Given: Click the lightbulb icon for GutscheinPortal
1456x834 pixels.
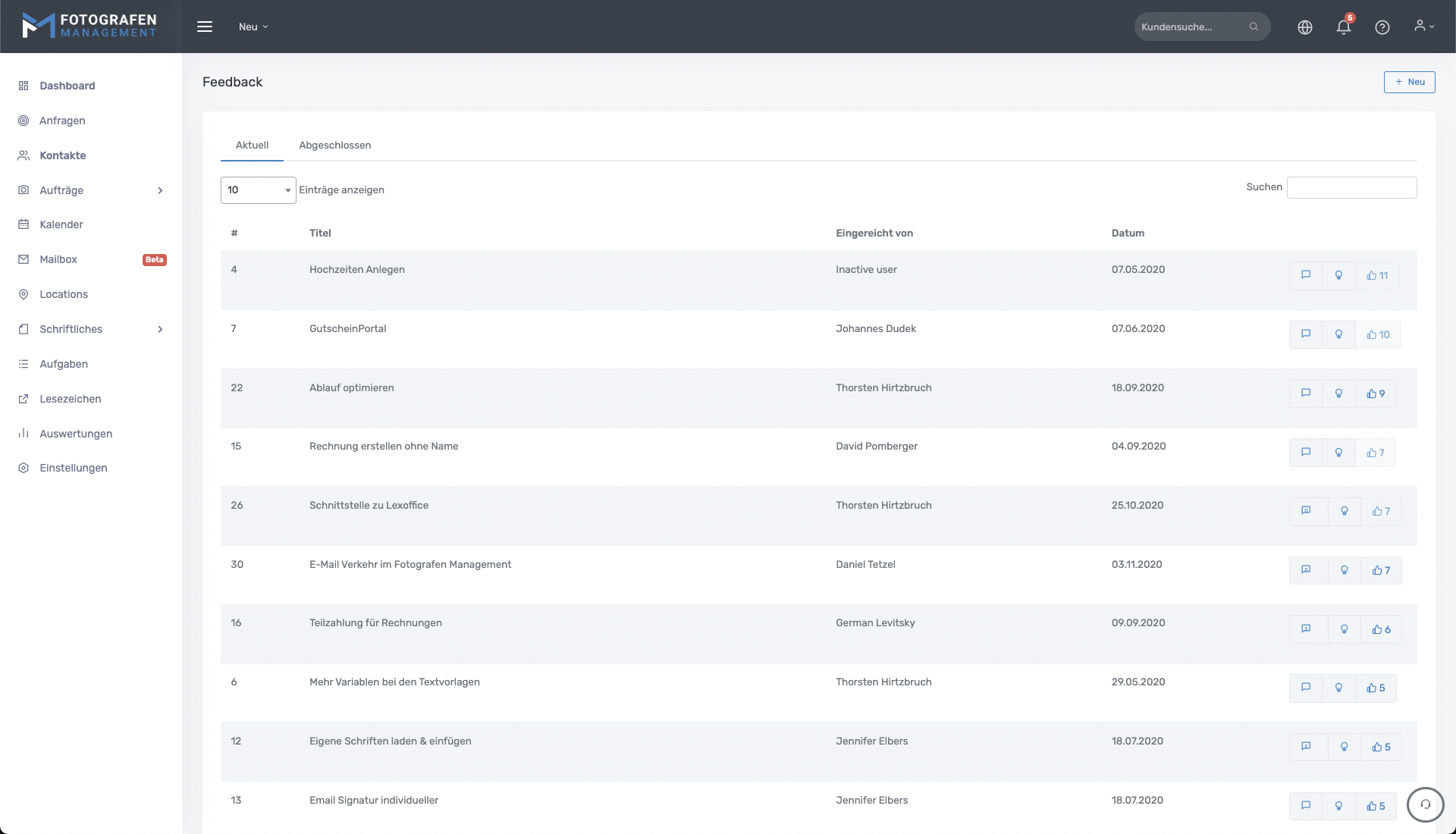Looking at the screenshot, I should click(x=1338, y=334).
